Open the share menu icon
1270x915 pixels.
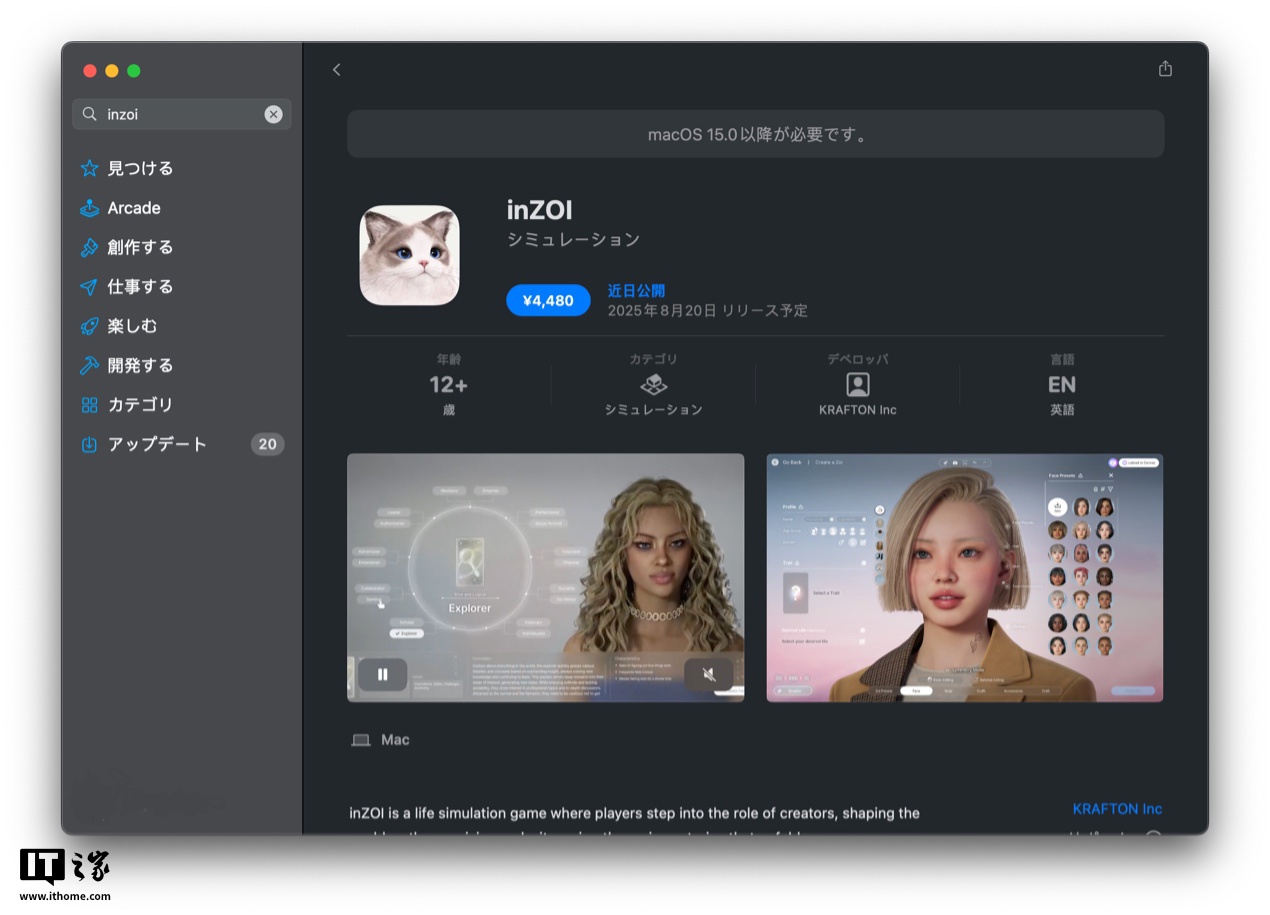(1165, 69)
